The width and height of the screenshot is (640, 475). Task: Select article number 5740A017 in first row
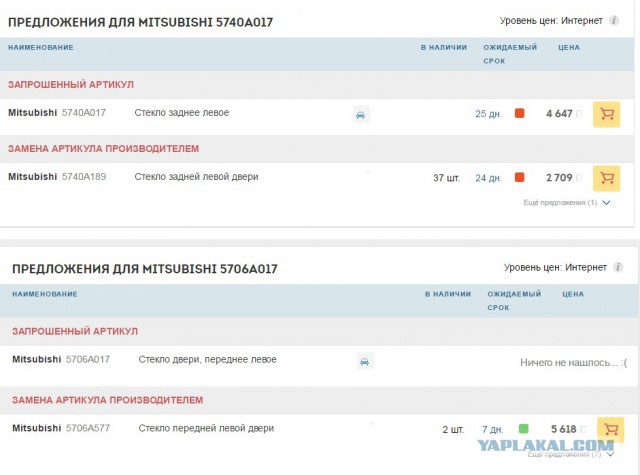(84, 113)
